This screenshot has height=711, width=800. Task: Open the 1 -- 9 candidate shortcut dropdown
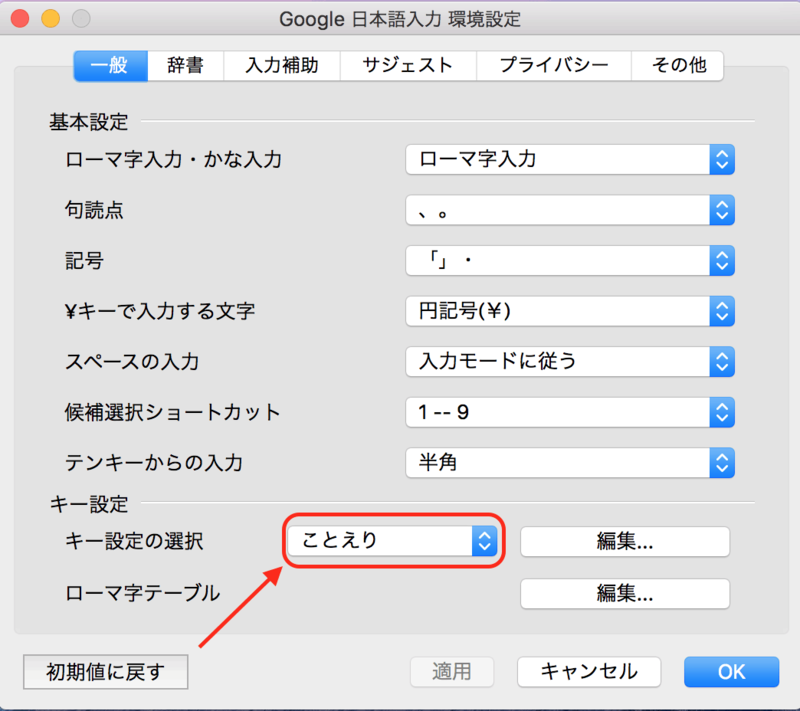(x=570, y=412)
